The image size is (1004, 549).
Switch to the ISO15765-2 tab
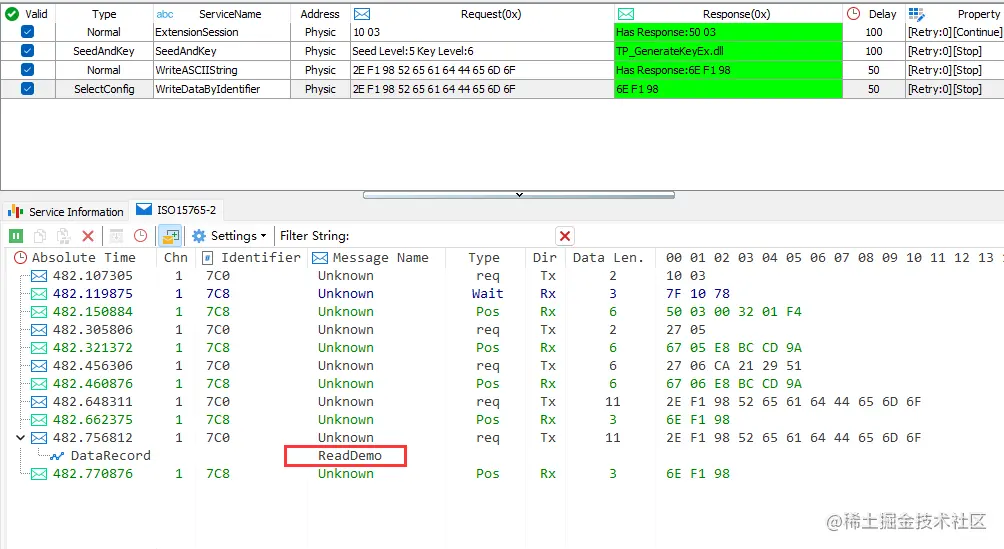coord(177,210)
